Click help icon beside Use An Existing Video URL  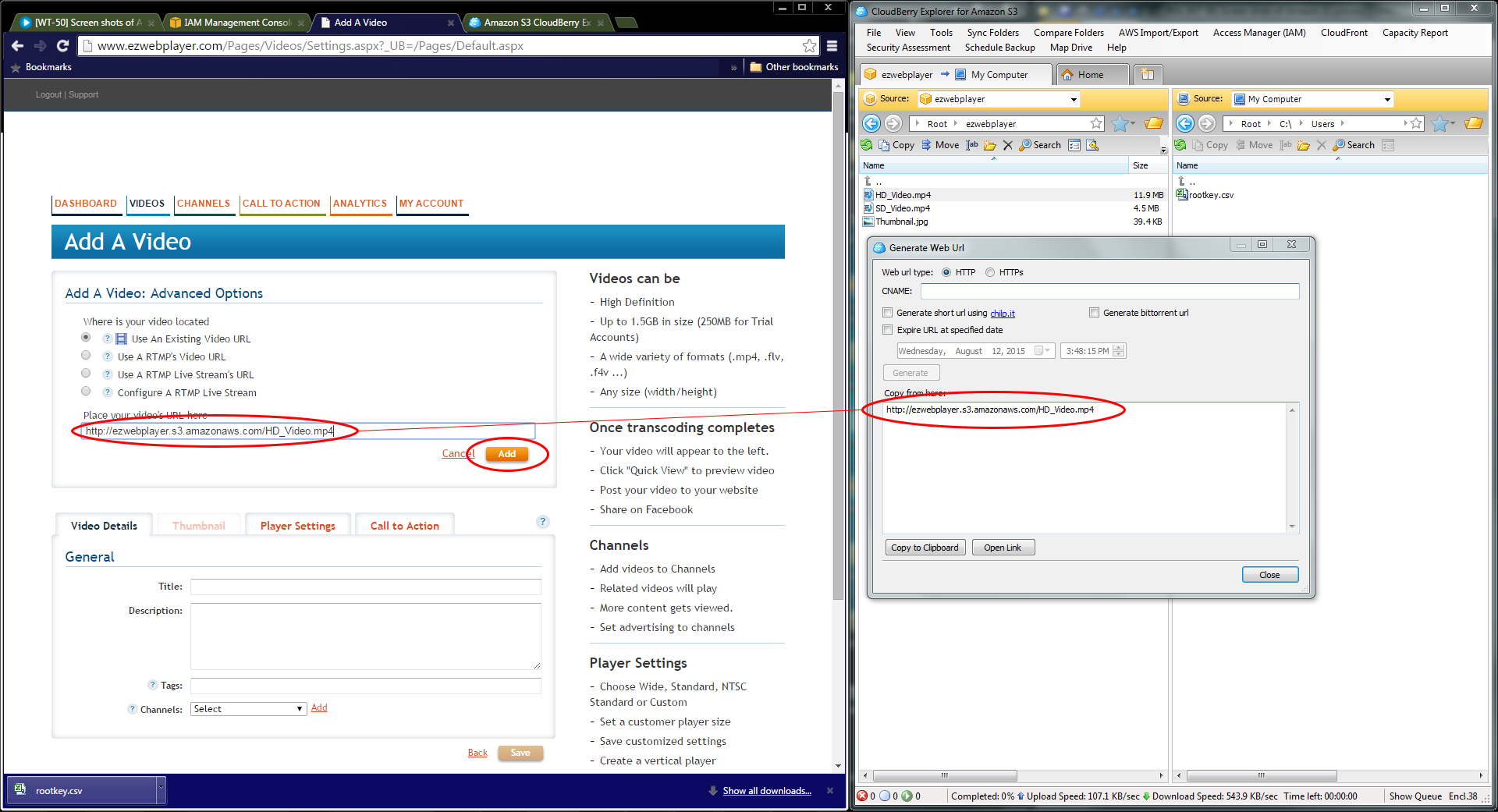108,339
